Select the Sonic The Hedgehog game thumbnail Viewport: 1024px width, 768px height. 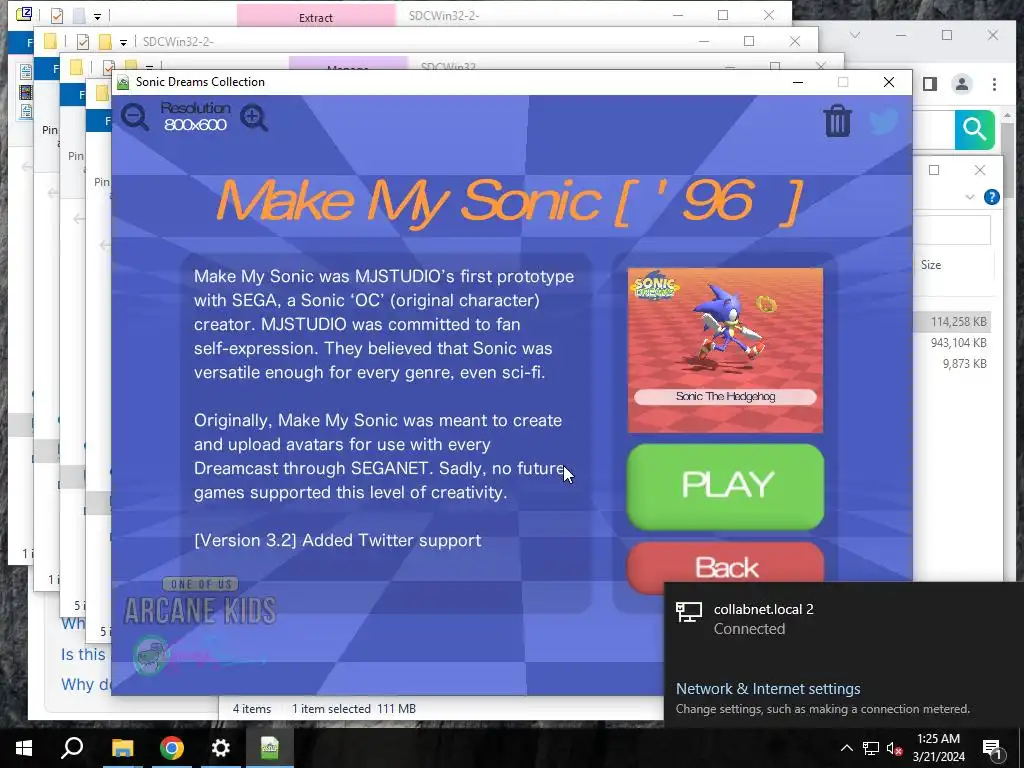pos(726,350)
